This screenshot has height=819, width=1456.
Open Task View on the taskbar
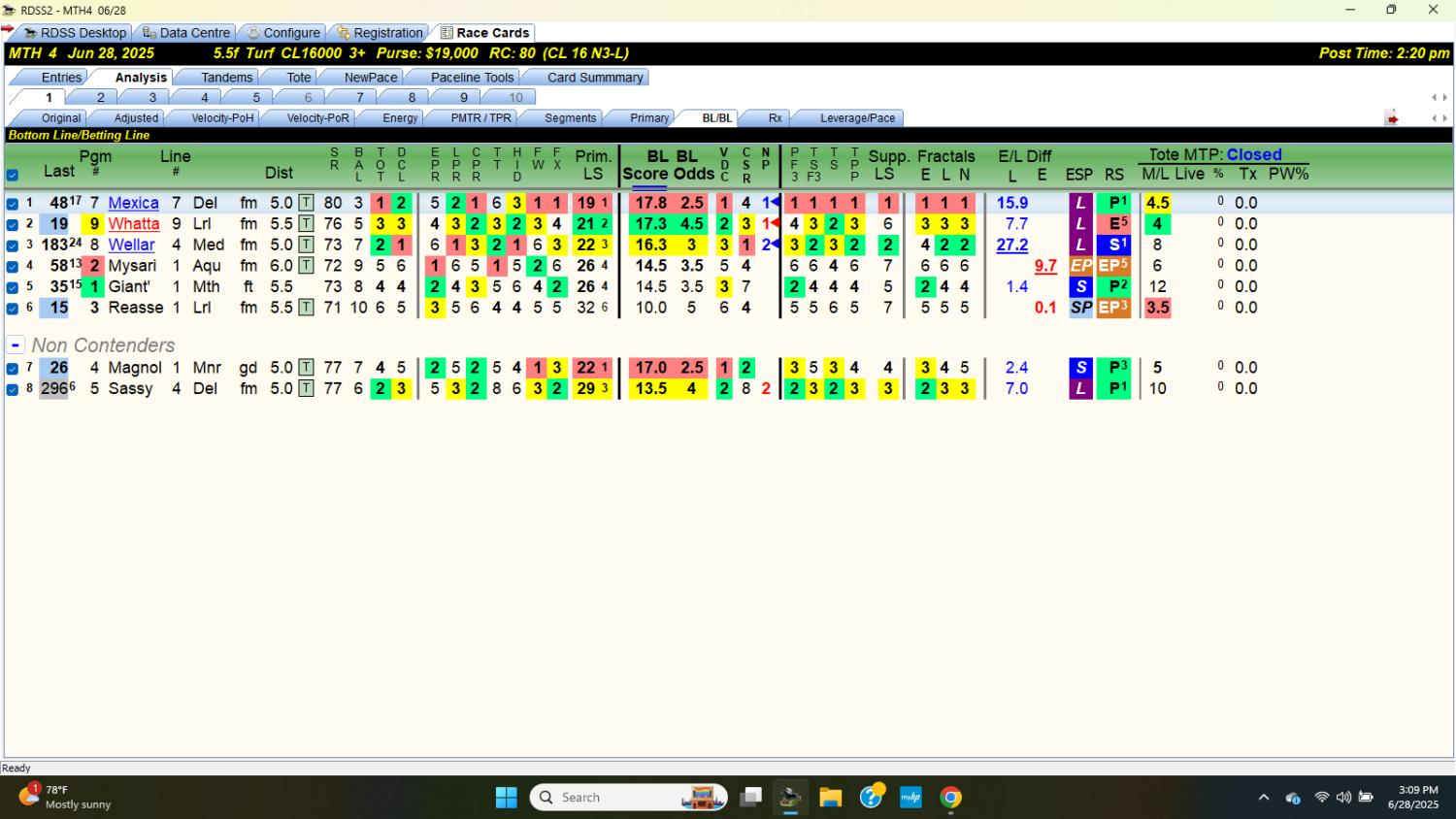(x=750, y=798)
